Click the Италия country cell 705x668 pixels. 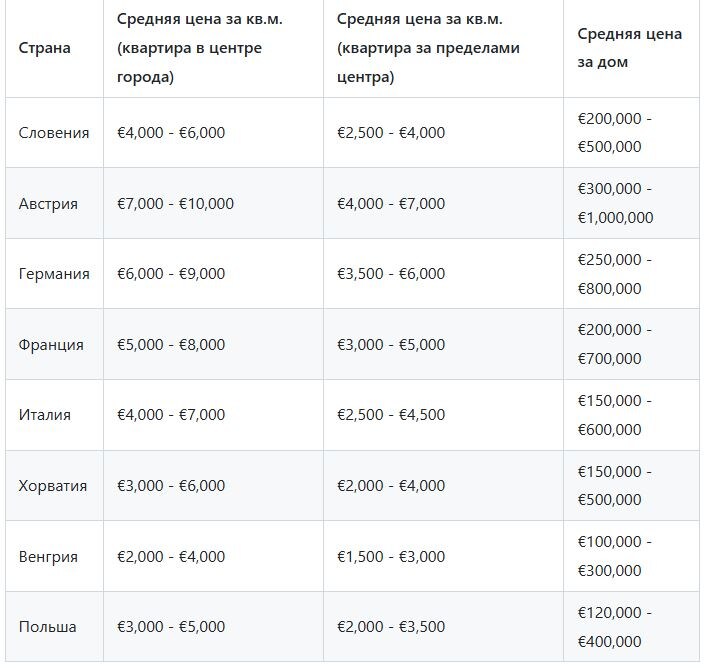pyautogui.click(x=45, y=415)
